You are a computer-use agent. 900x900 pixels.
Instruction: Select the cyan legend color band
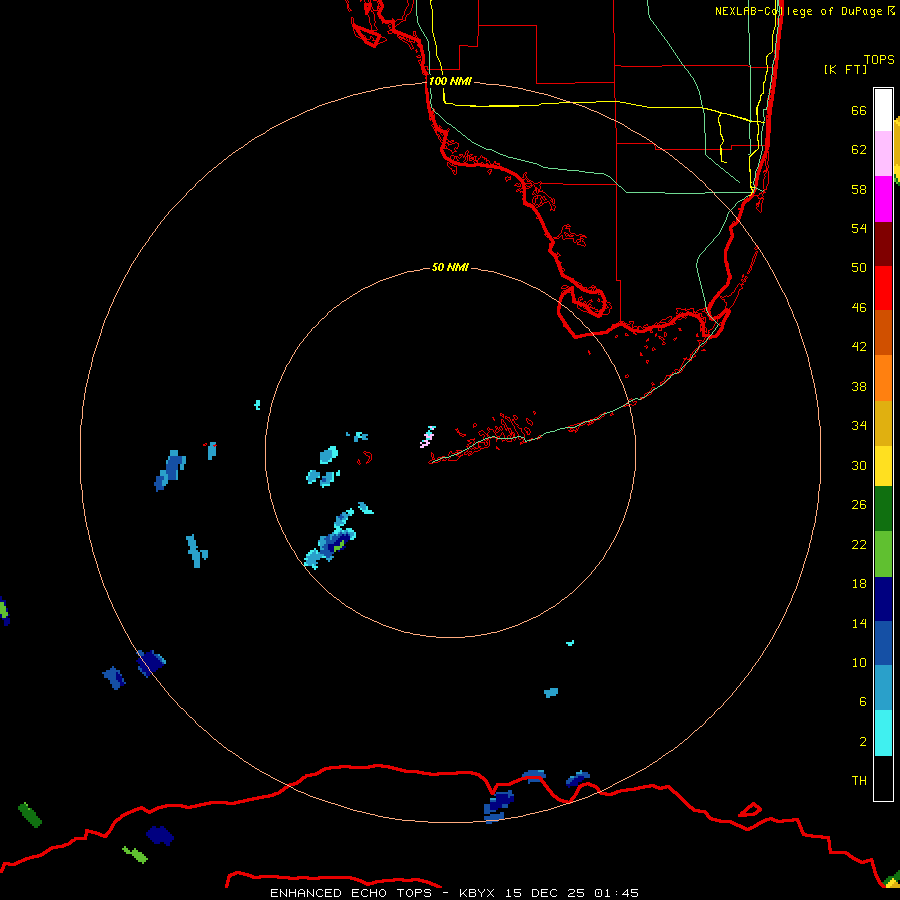[x=883, y=734]
